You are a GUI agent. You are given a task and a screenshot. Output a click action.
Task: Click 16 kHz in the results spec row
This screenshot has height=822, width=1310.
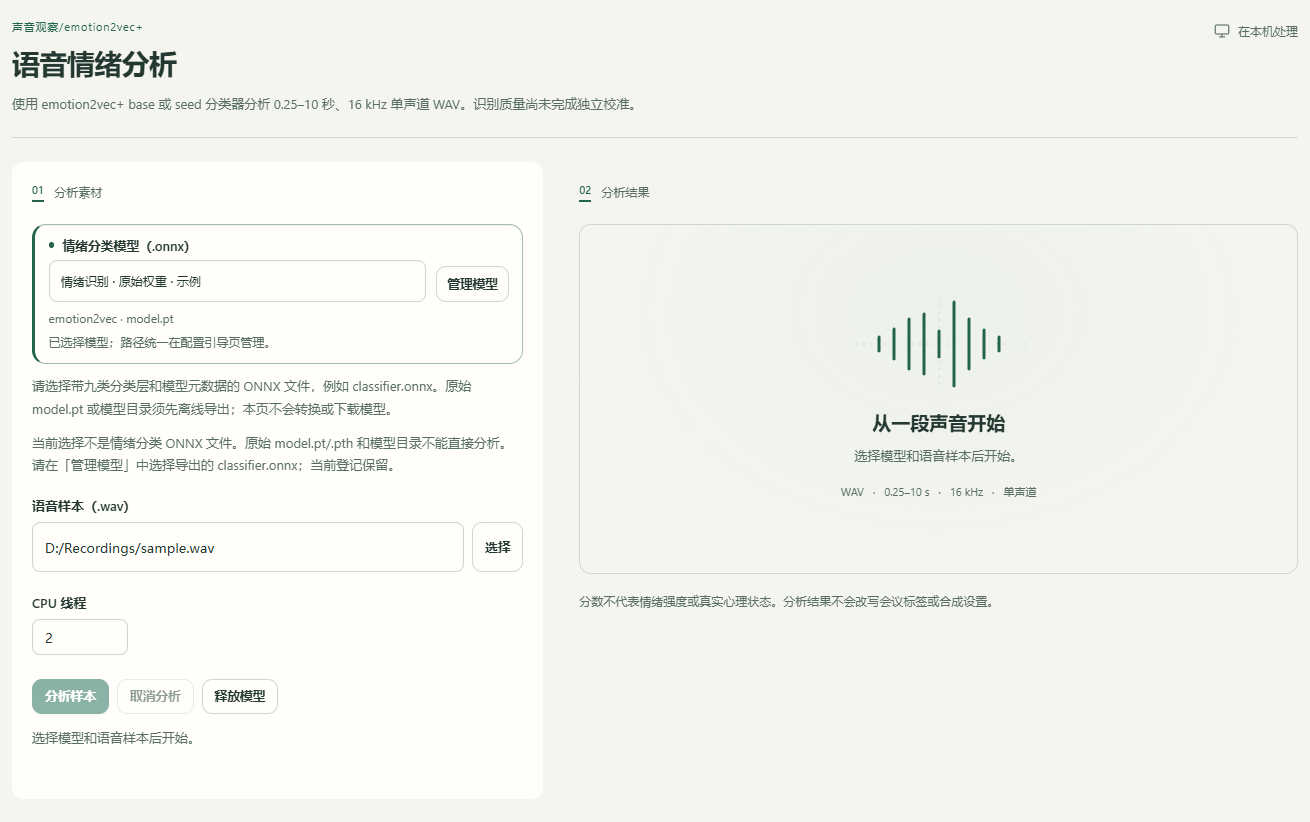tap(966, 492)
